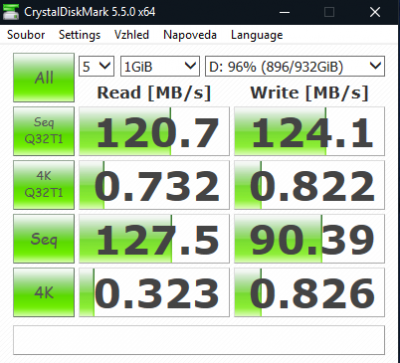Click the empty comment field at bottom
The height and width of the screenshot is (363, 400).
tap(199, 340)
